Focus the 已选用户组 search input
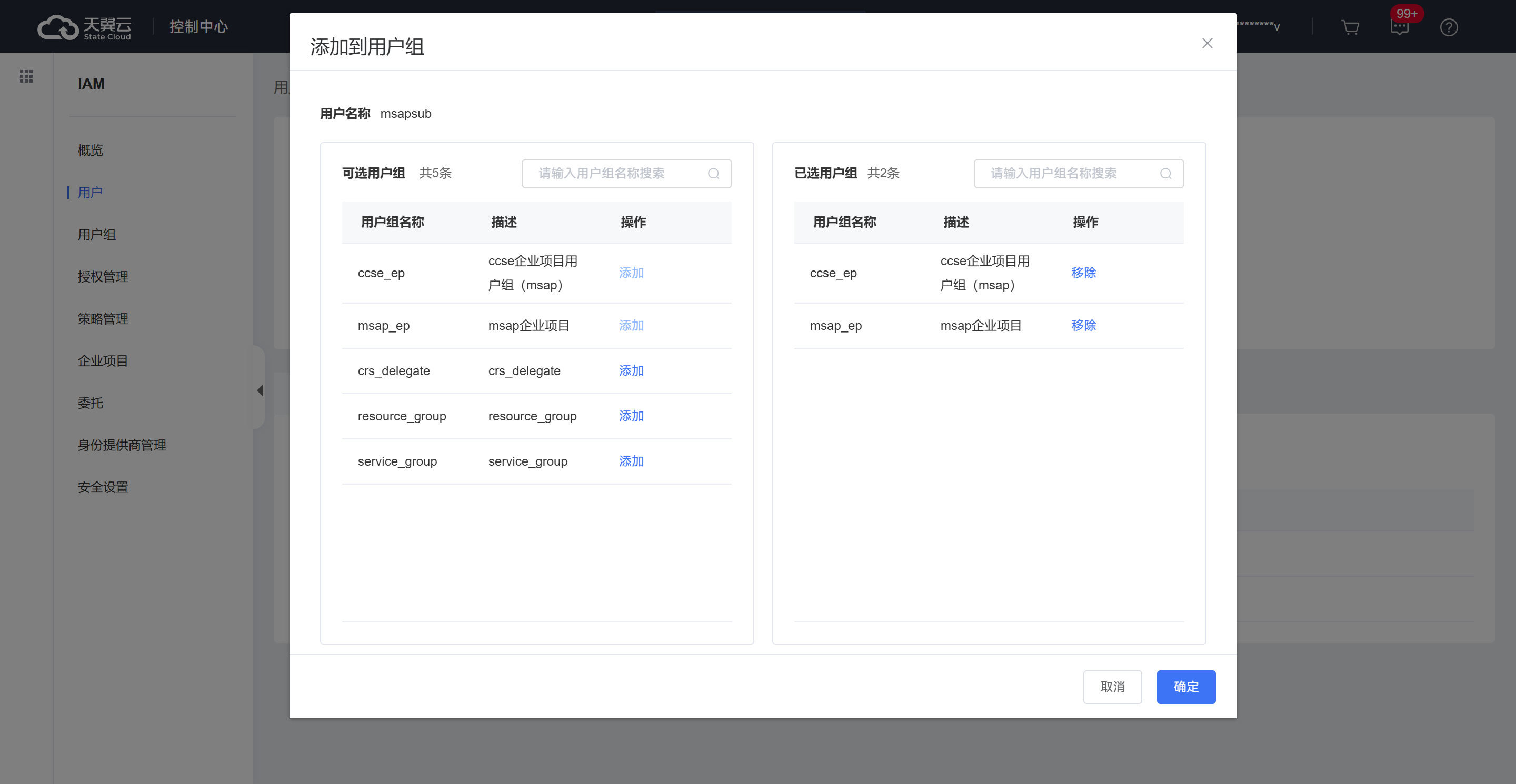This screenshot has height=784, width=1516. (x=1078, y=174)
